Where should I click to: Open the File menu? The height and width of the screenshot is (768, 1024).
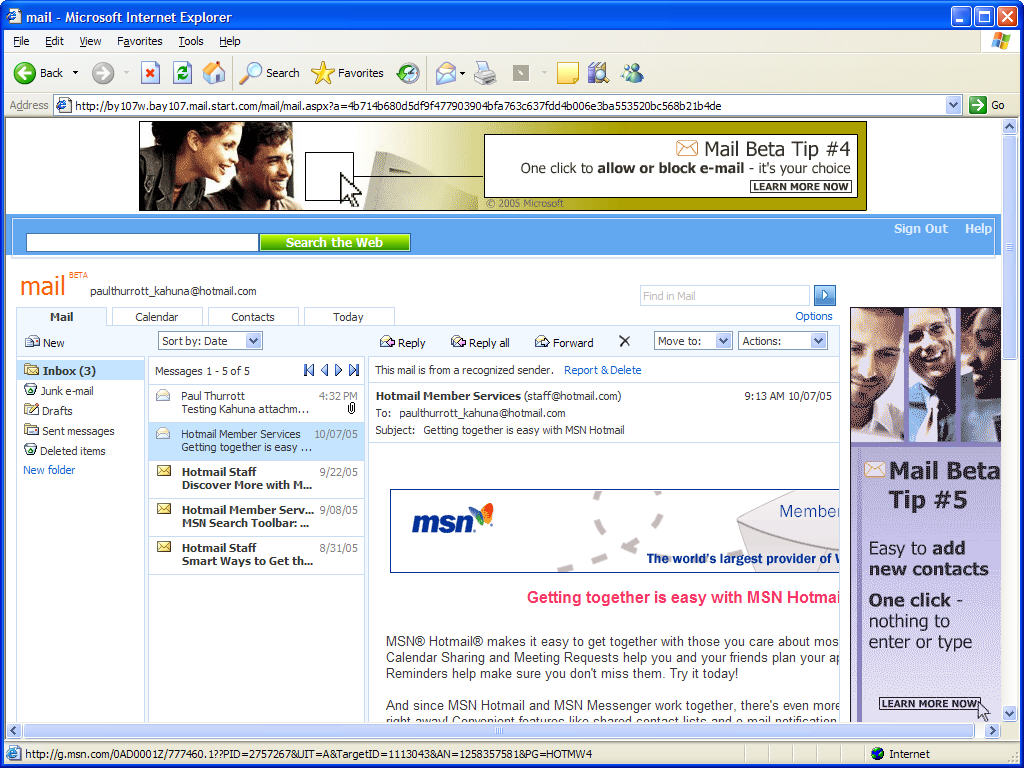[21, 41]
